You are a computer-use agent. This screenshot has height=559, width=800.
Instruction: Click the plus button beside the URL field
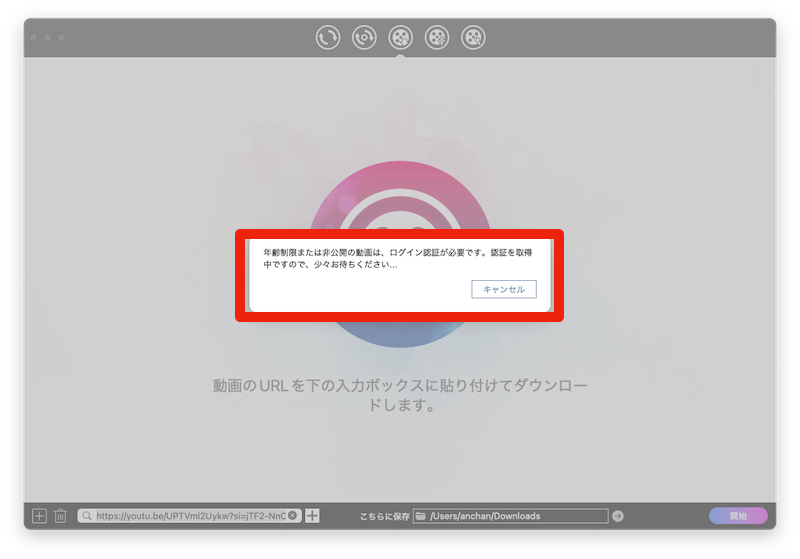(x=312, y=516)
